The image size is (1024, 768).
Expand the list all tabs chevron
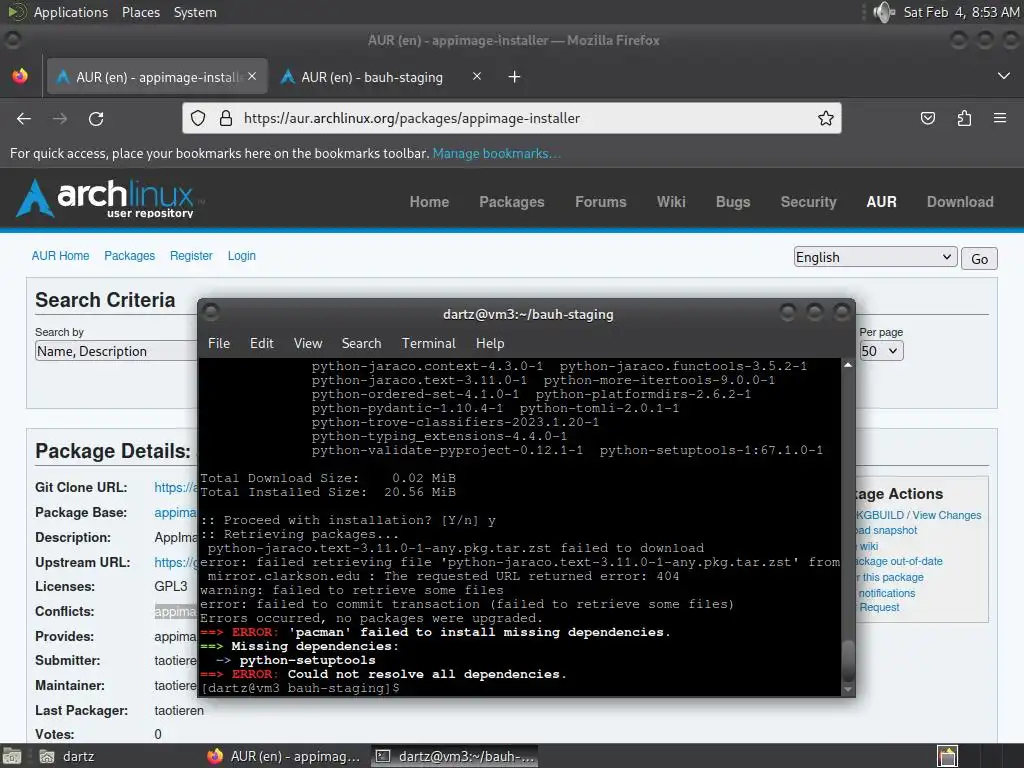click(x=1004, y=76)
